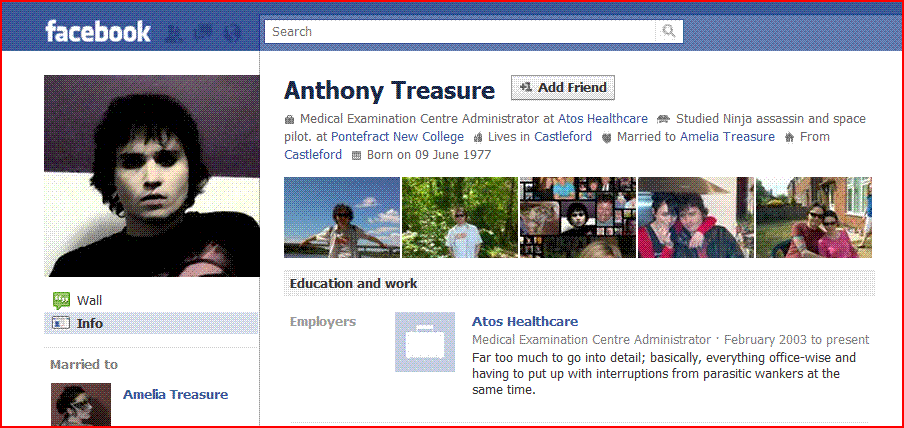The height and width of the screenshot is (428, 904).
Task: Open Amelia Treasure link in sidebar
Action: point(175,395)
